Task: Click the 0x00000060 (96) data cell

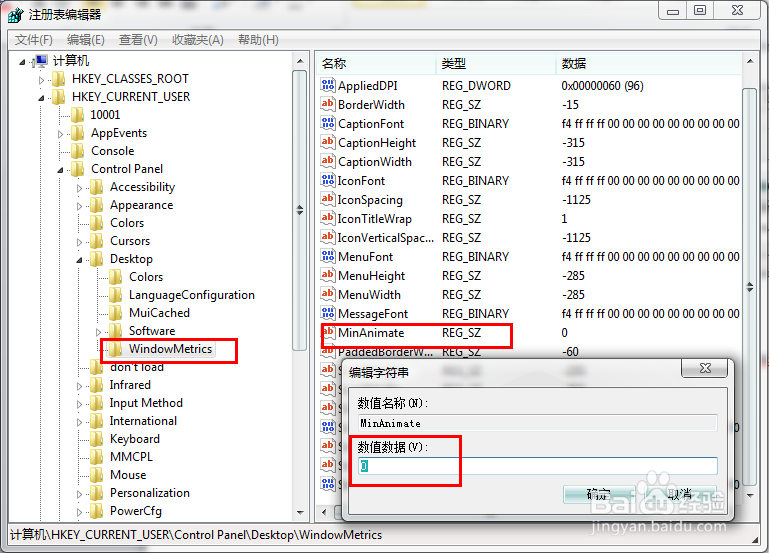Action: [602, 85]
